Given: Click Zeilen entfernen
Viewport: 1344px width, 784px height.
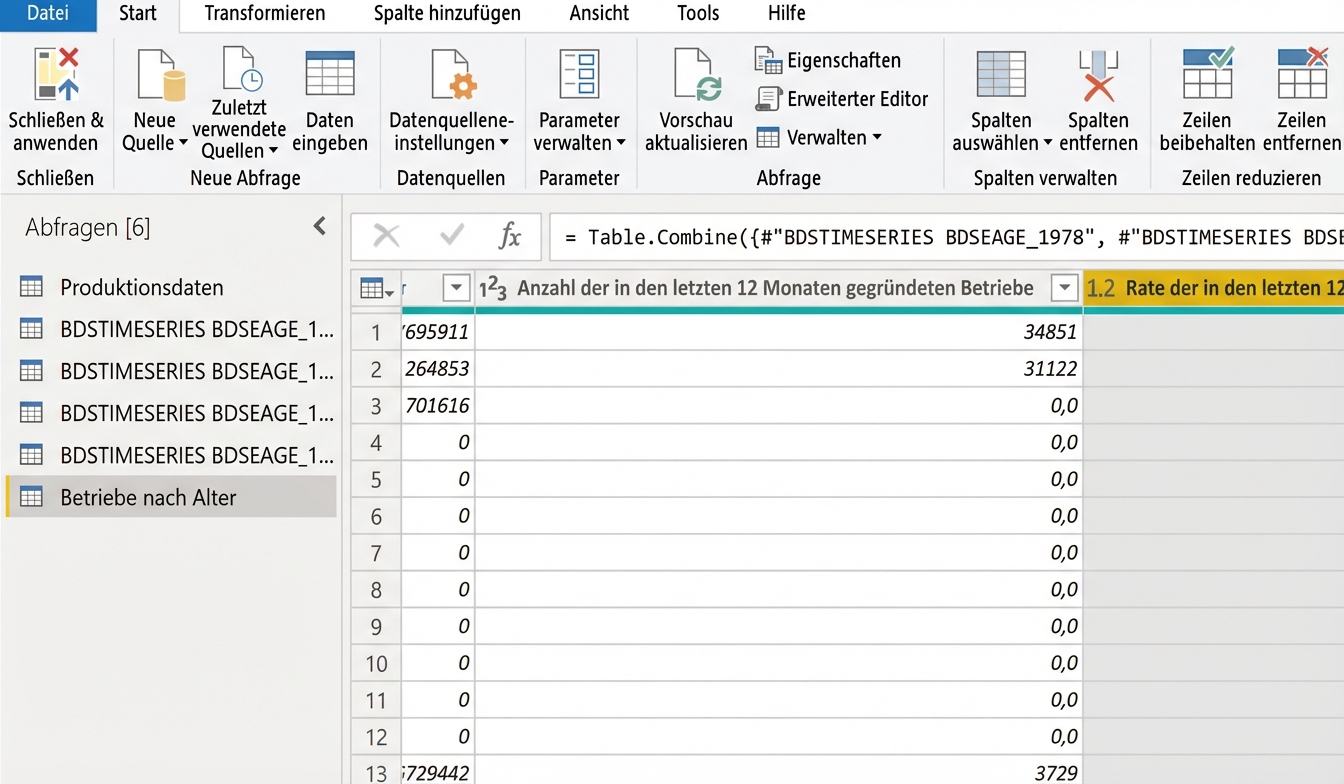Looking at the screenshot, I should (1302, 100).
